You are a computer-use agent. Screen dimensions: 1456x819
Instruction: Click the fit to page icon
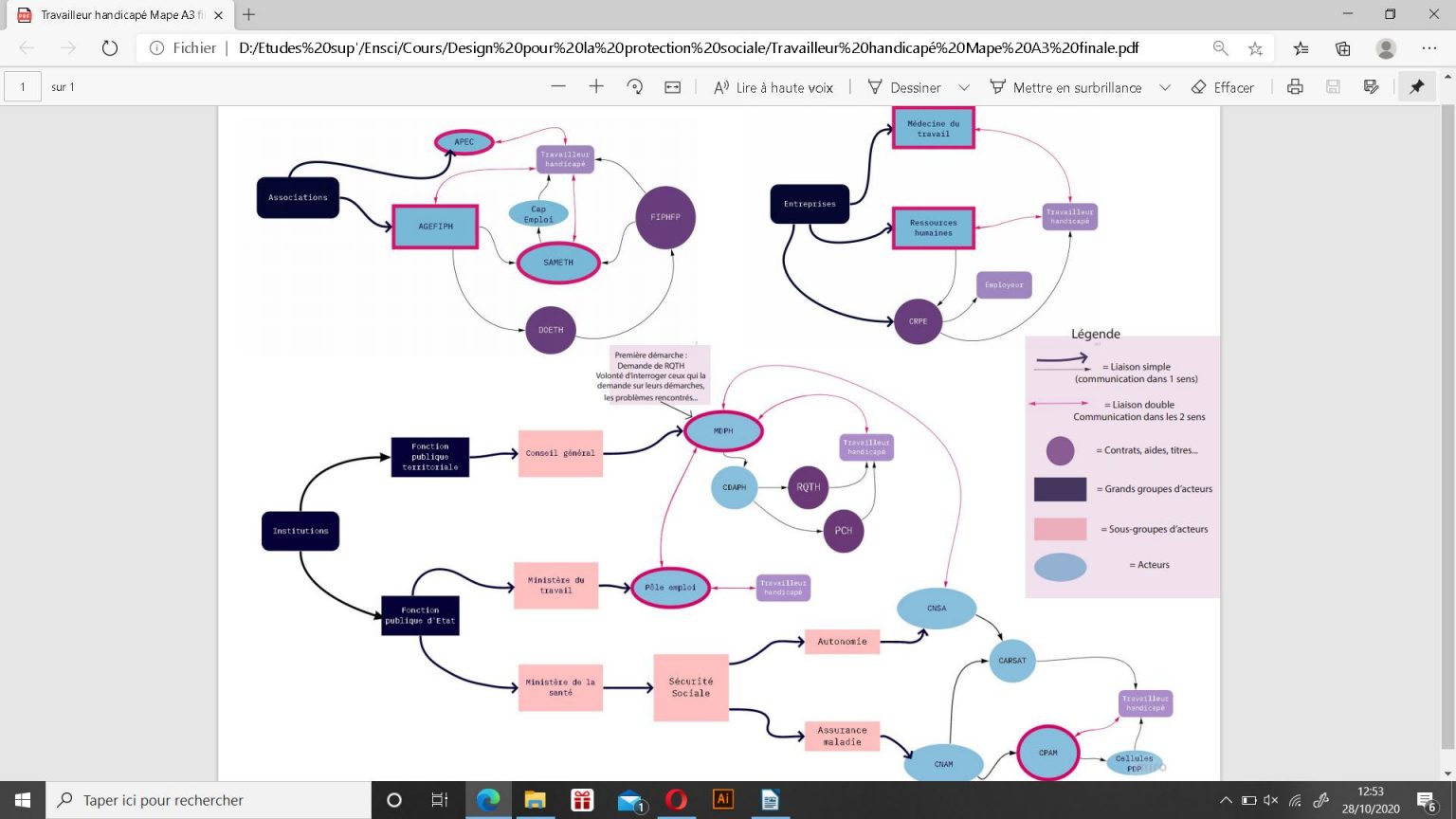(673, 87)
